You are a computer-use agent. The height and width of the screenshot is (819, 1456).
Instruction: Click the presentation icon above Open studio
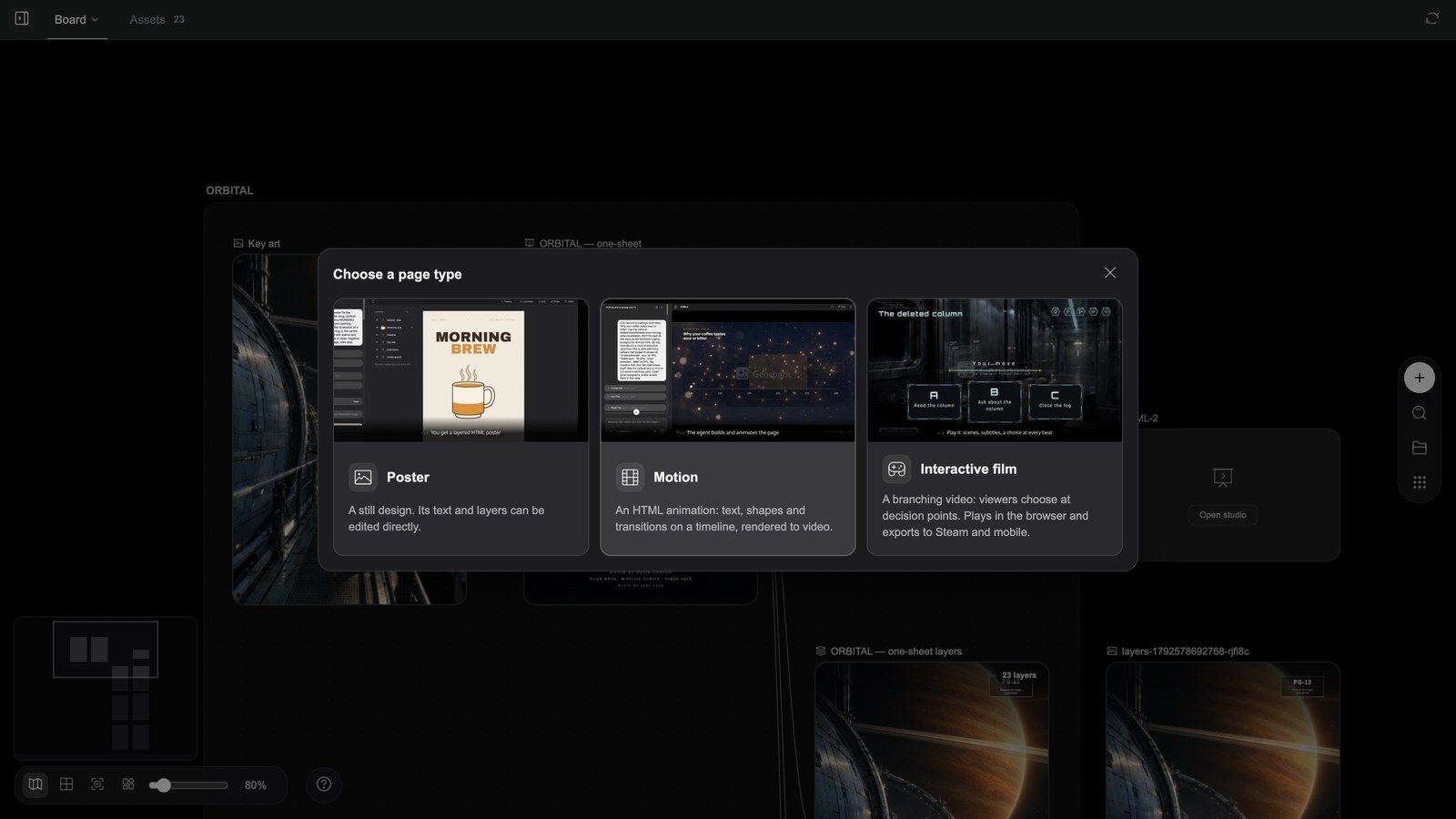(1222, 477)
